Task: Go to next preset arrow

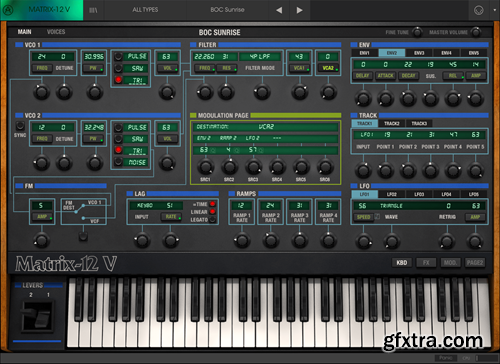Action: tap(299, 10)
